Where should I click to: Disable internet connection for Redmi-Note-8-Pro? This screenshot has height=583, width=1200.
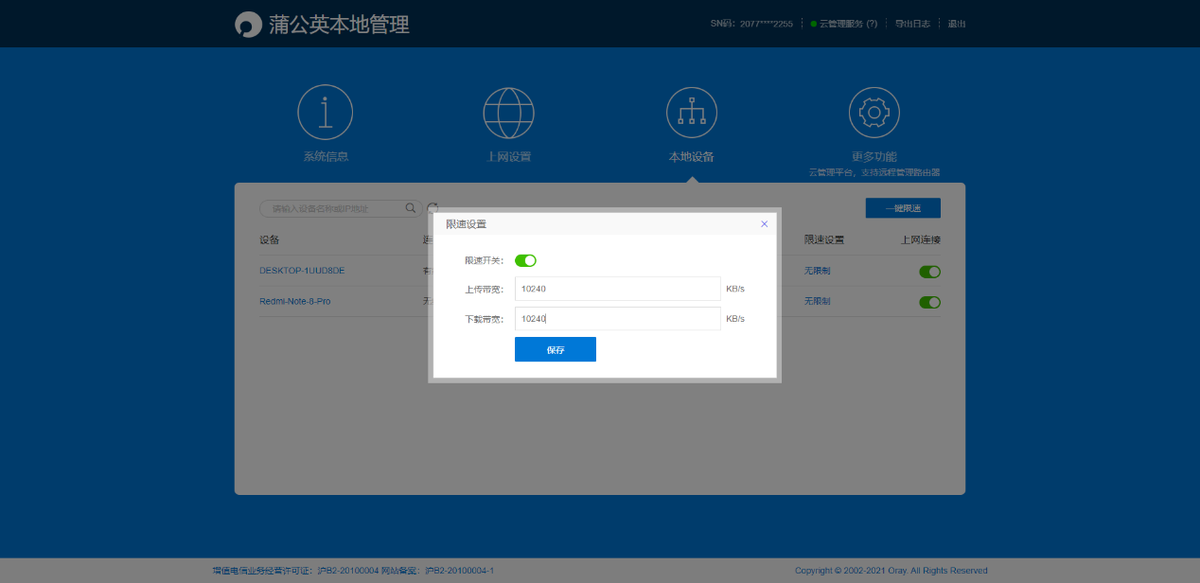point(929,302)
